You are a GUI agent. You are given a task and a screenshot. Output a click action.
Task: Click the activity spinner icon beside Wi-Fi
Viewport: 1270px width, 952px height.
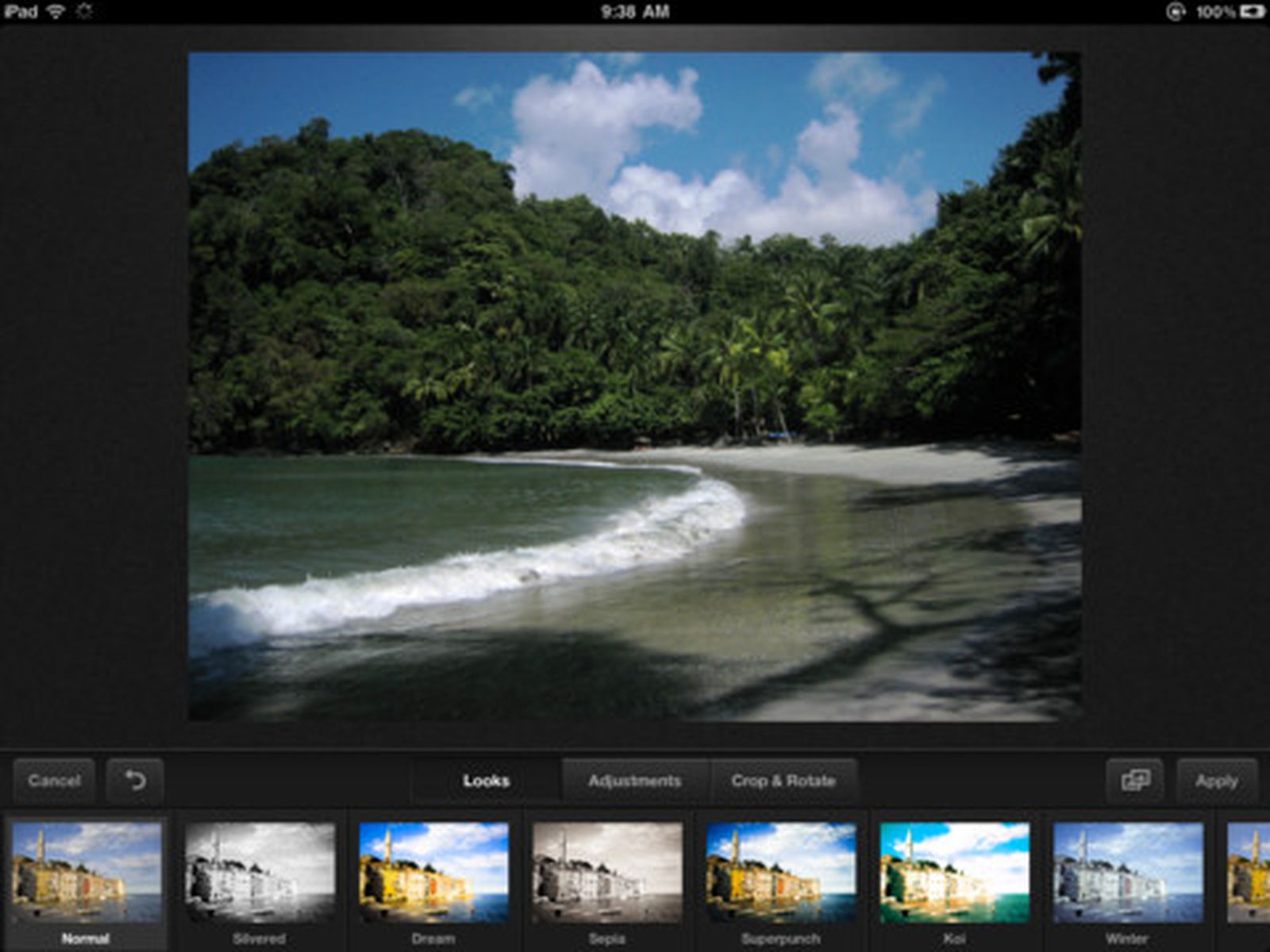82,11
